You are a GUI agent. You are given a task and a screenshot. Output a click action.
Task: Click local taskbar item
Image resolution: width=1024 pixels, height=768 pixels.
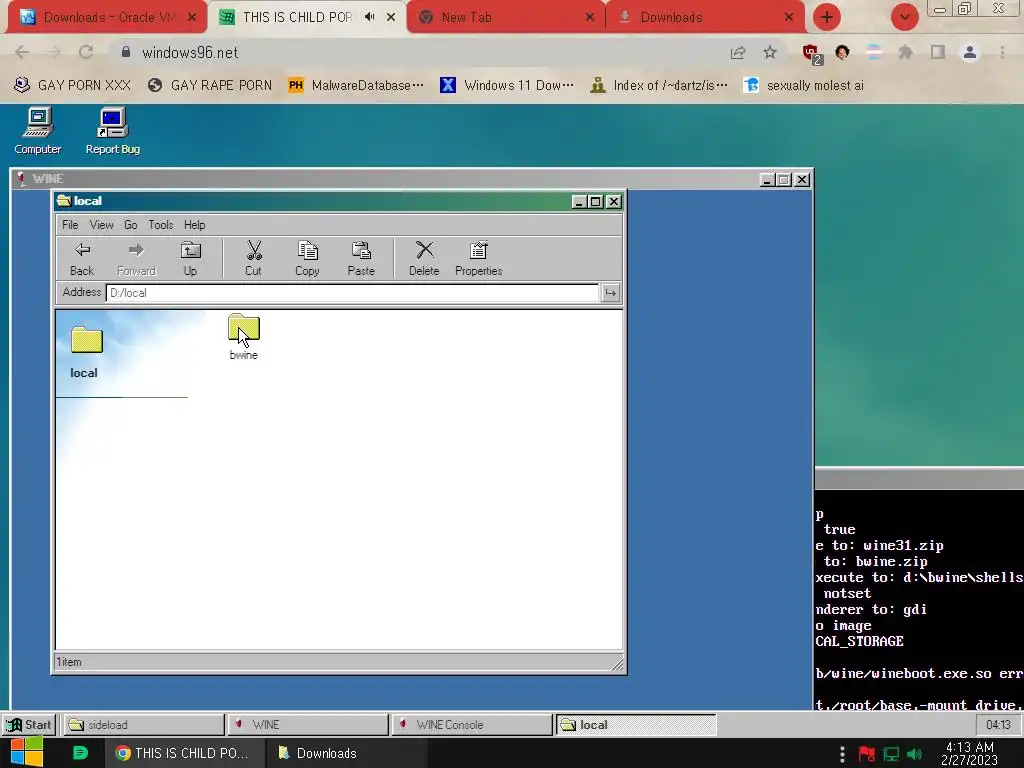[637, 725]
